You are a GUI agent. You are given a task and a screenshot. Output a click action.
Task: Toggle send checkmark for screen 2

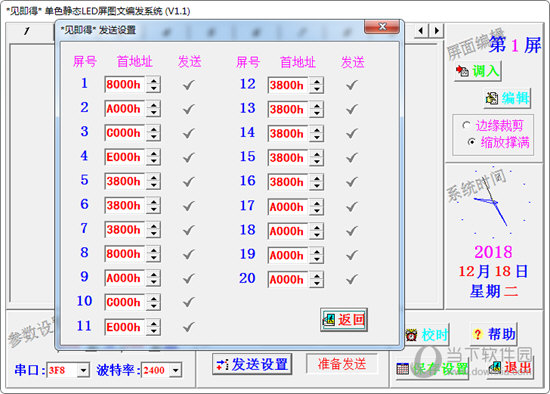coord(189,109)
